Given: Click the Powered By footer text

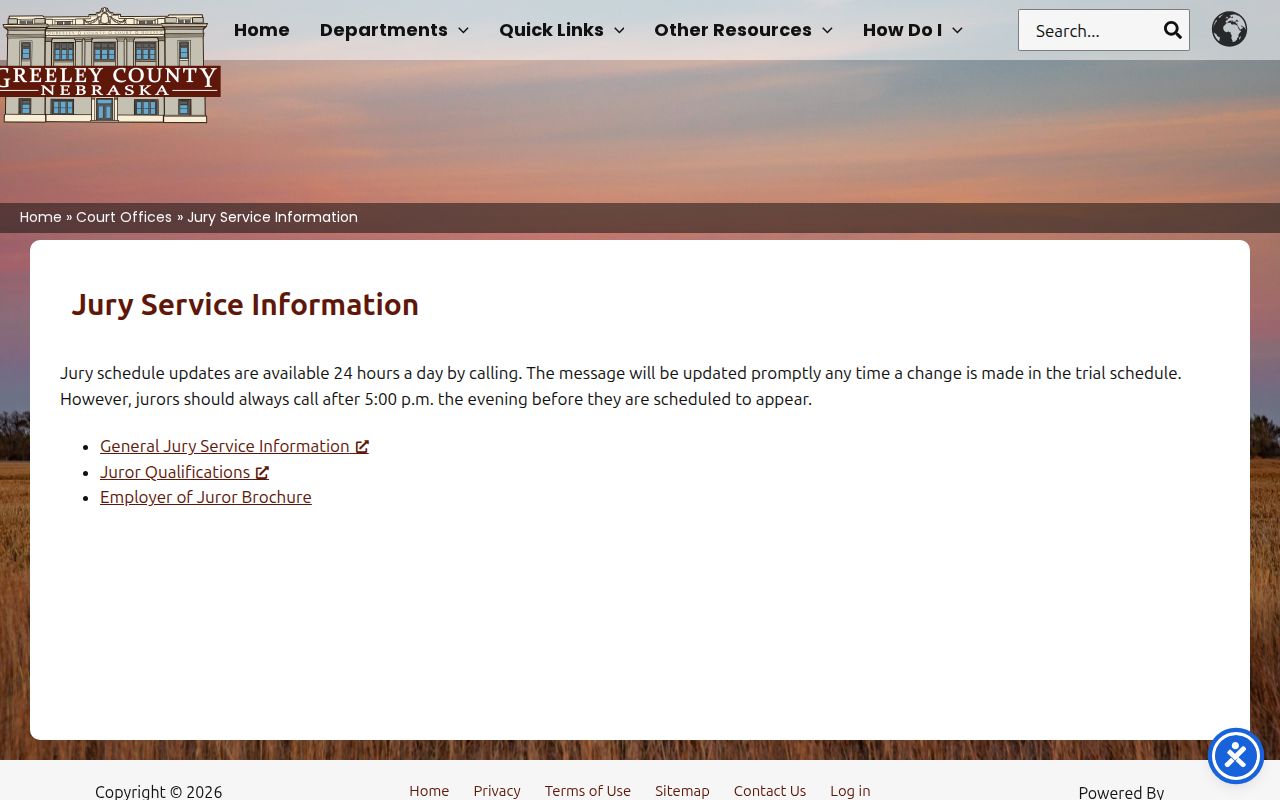Looking at the screenshot, I should [x=1121, y=792].
